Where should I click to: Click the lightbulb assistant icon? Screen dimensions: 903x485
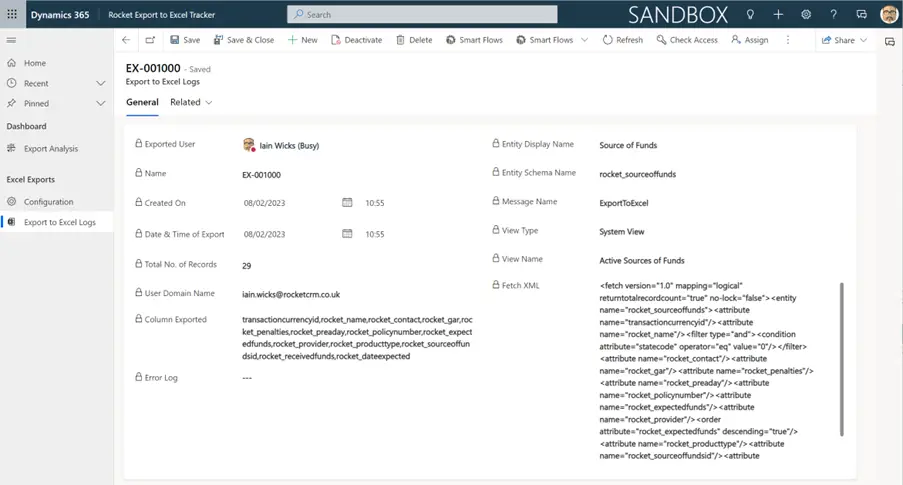click(750, 14)
